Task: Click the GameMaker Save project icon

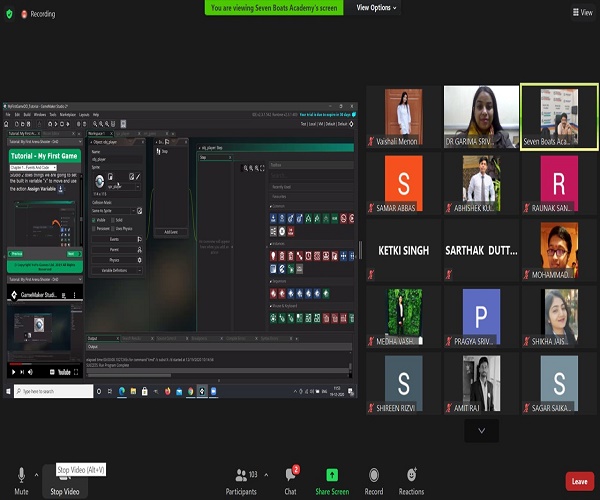Action: click(28, 124)
